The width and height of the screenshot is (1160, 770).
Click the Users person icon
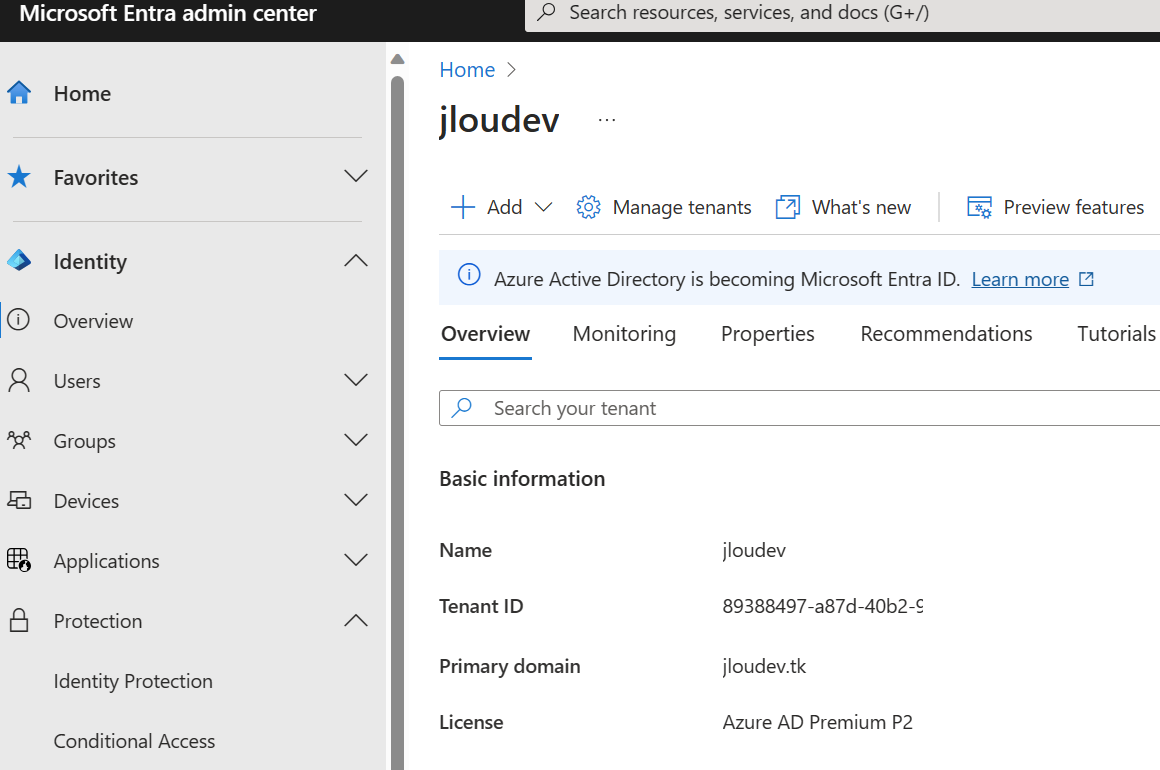tap(18, 380)
